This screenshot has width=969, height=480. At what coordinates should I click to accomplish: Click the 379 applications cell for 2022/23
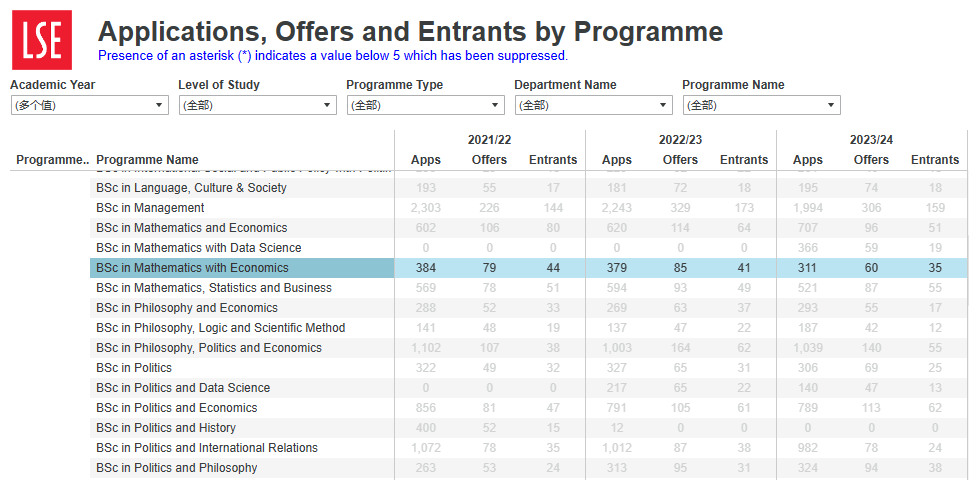tap(617, 268)
